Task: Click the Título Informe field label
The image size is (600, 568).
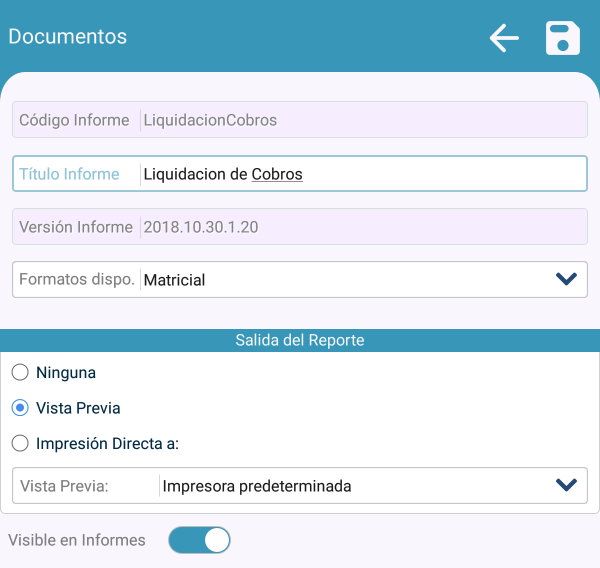Action: [69, 174]
